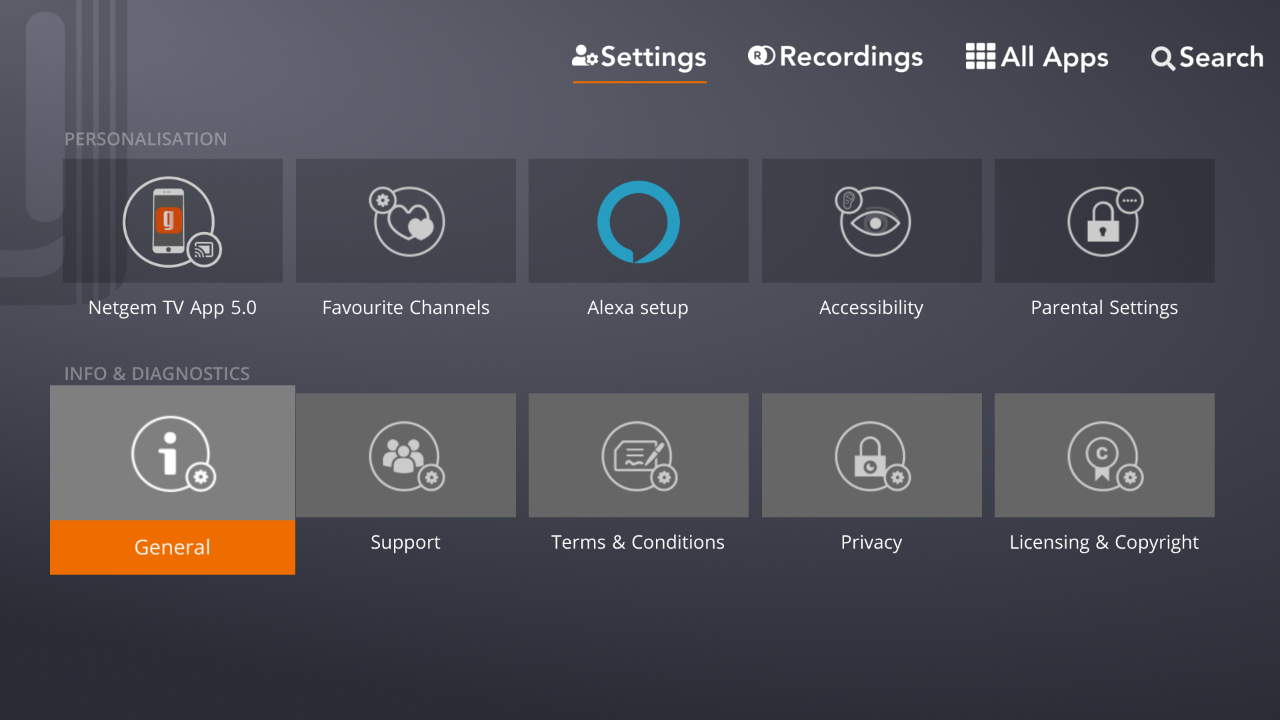Viewport: 1280px width, 720px height.
Task: Click the Terms & Conditions document icon
Action: (x=639, y=455)
